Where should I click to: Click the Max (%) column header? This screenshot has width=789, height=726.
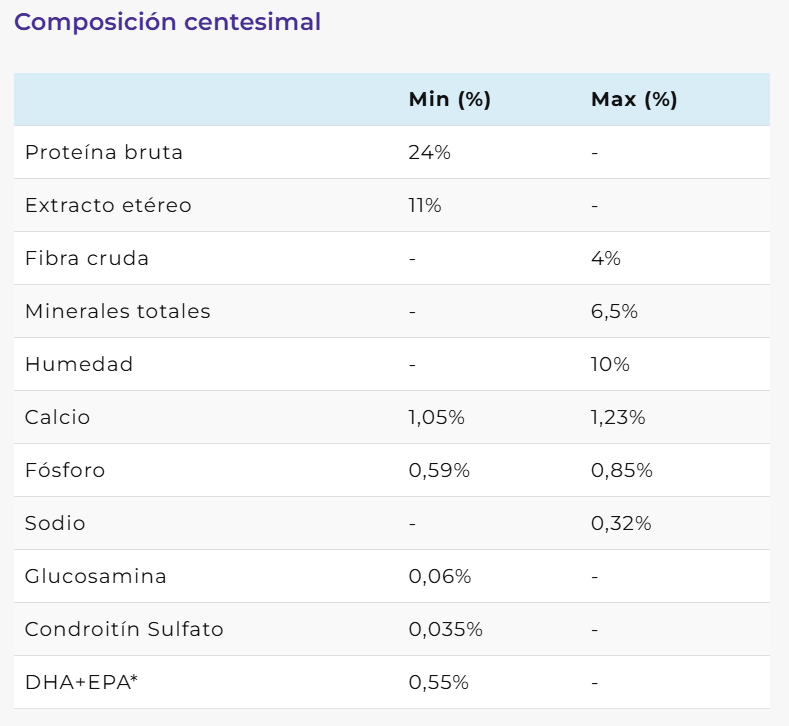tap(634, 99)
